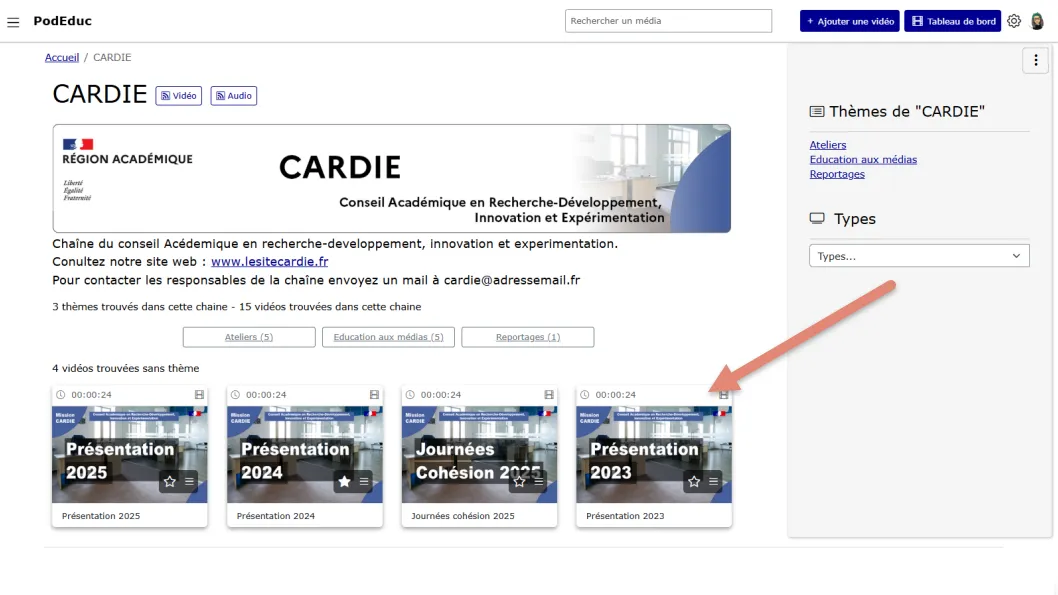1058x595 pixels.
Task: Click the CARDIE channel banner image
Action: 391,179
